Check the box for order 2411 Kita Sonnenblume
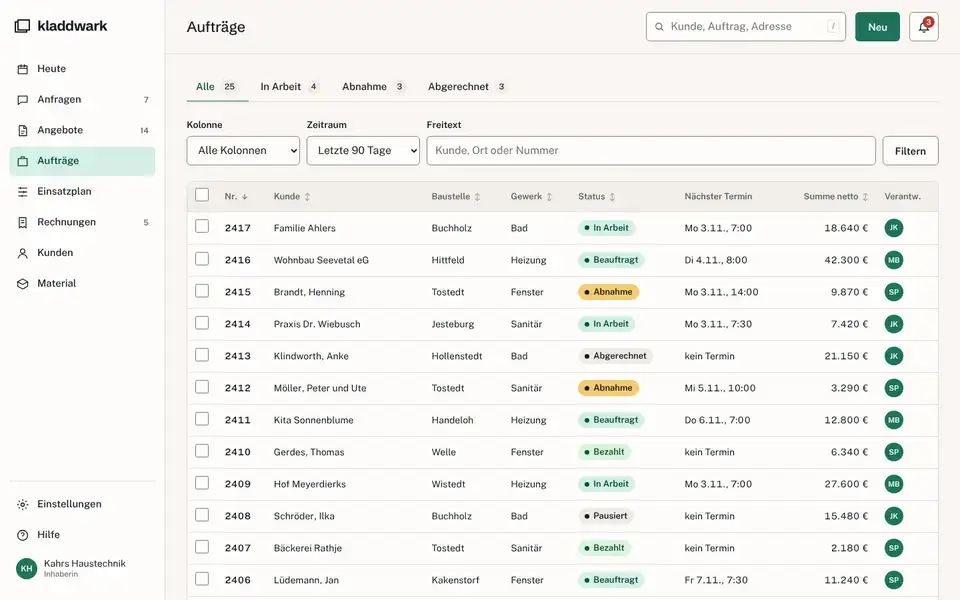 tap(202, 419)
